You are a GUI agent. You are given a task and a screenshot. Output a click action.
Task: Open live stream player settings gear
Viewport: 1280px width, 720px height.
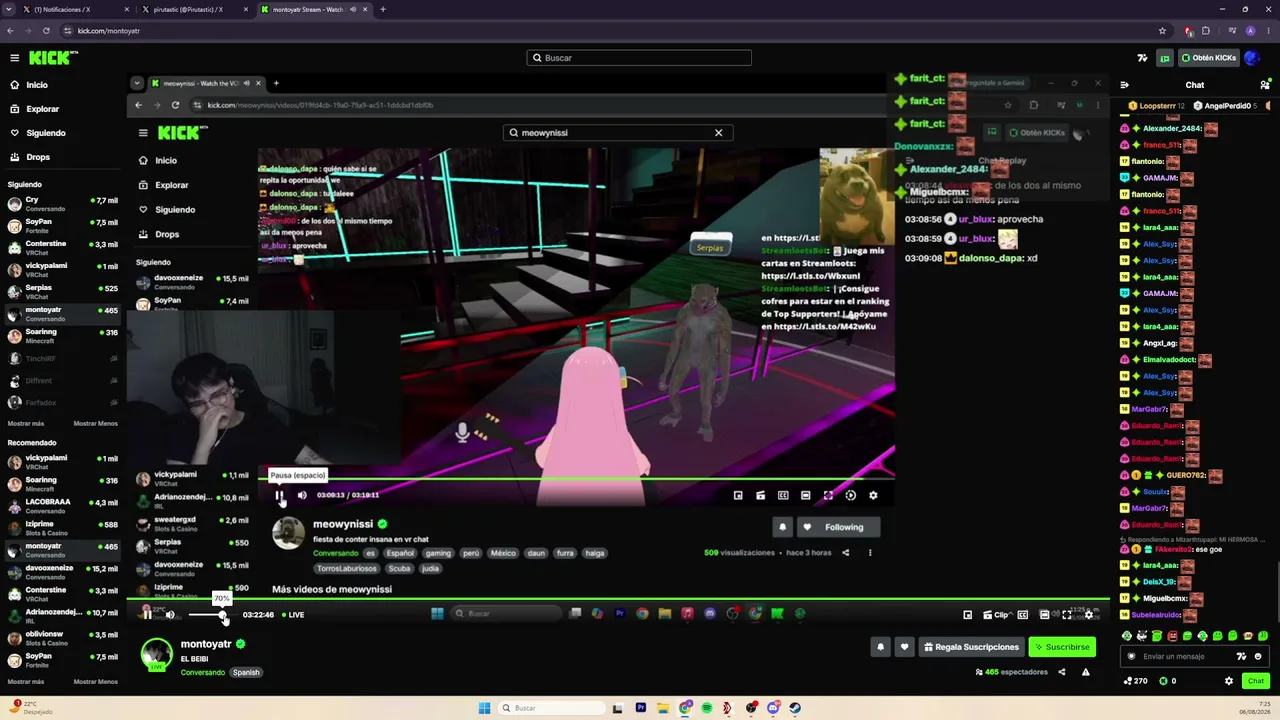coord(1089,614)
